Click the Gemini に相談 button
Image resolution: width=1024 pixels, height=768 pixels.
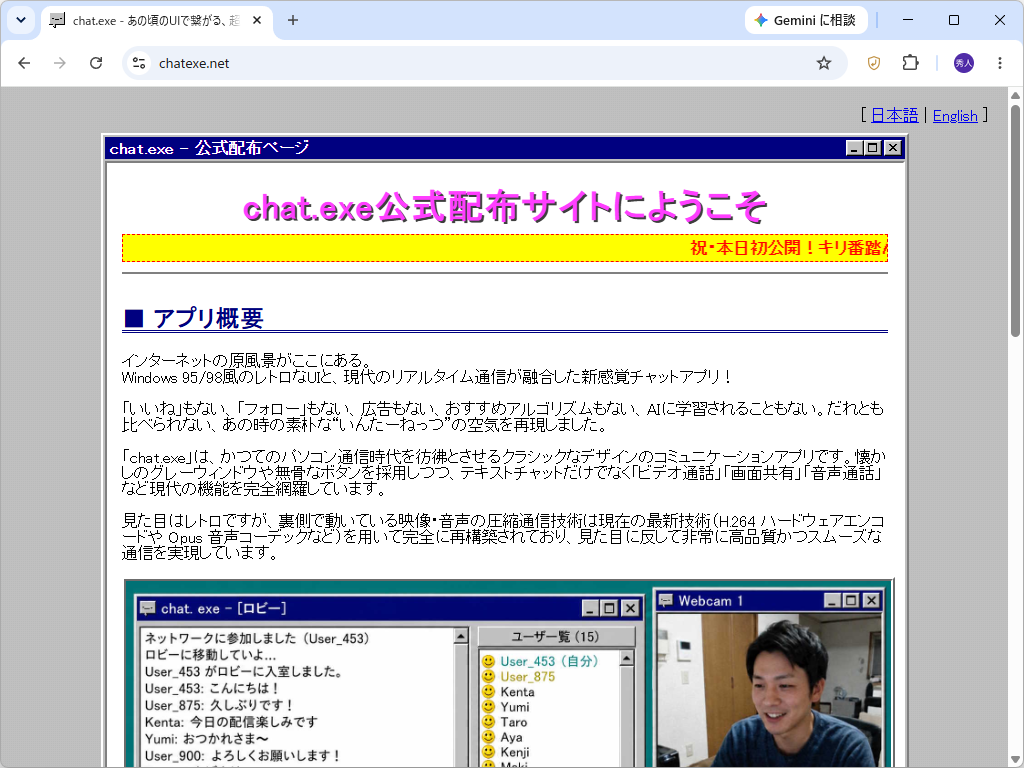pyautogui.click(x=806, y=20)
